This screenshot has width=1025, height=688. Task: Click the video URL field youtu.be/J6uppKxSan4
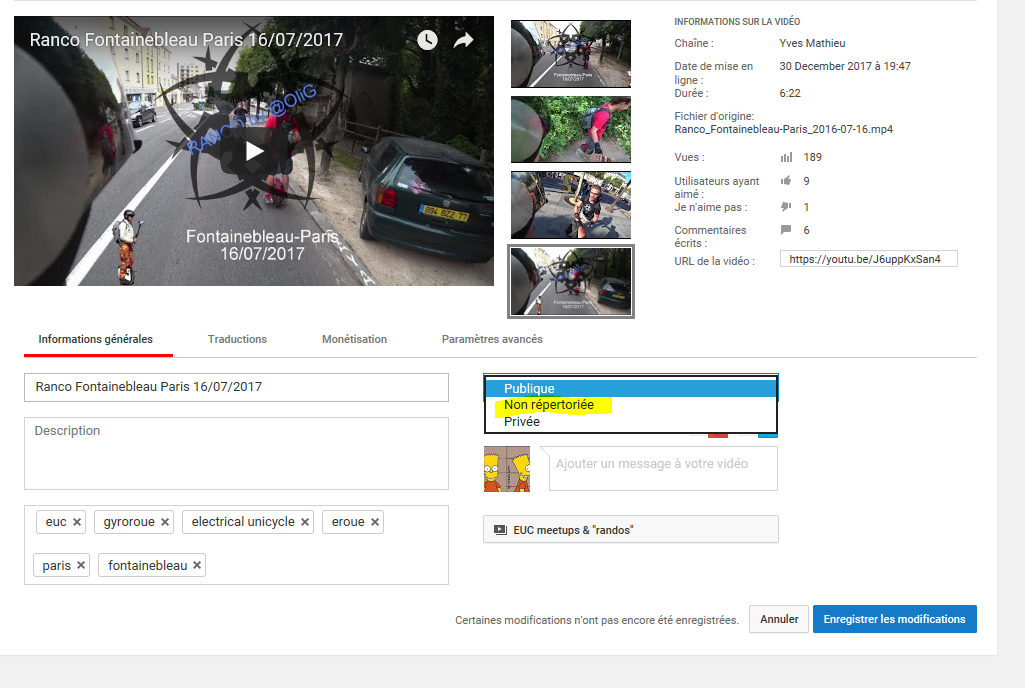(x=869, y=259)
